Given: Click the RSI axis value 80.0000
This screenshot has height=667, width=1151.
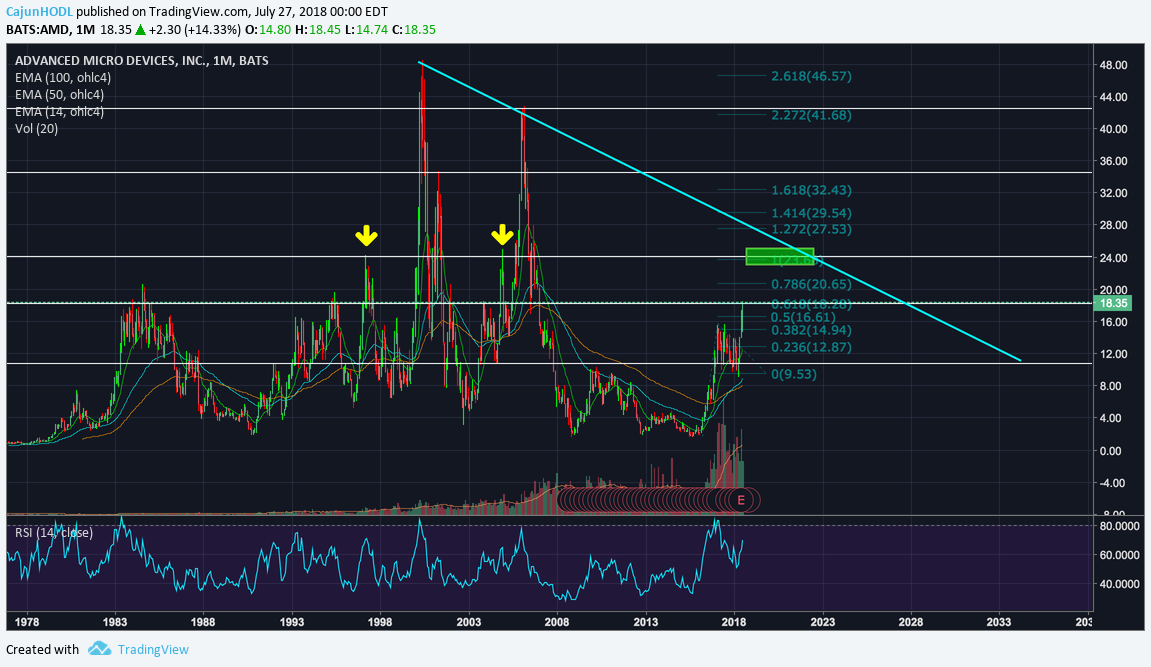Looking at the screenshot, I should [x=1119, y=526].
